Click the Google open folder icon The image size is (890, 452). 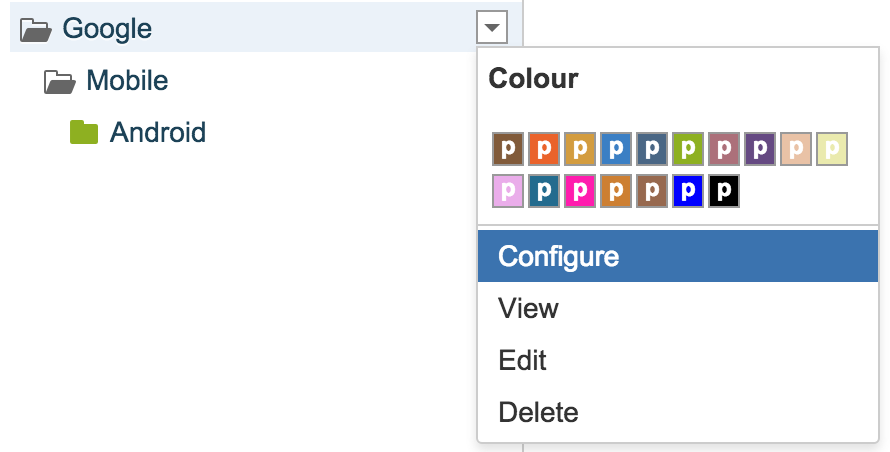[35, 29]
